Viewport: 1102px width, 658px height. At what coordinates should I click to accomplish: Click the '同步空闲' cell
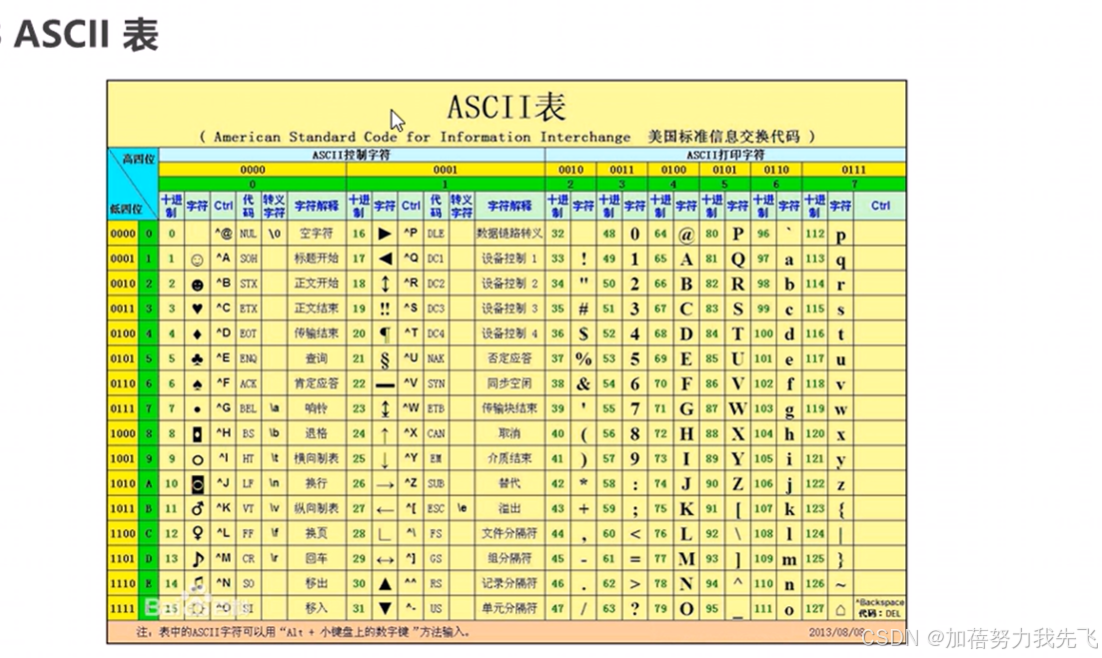pyautogui.click(x=510, y=383)
